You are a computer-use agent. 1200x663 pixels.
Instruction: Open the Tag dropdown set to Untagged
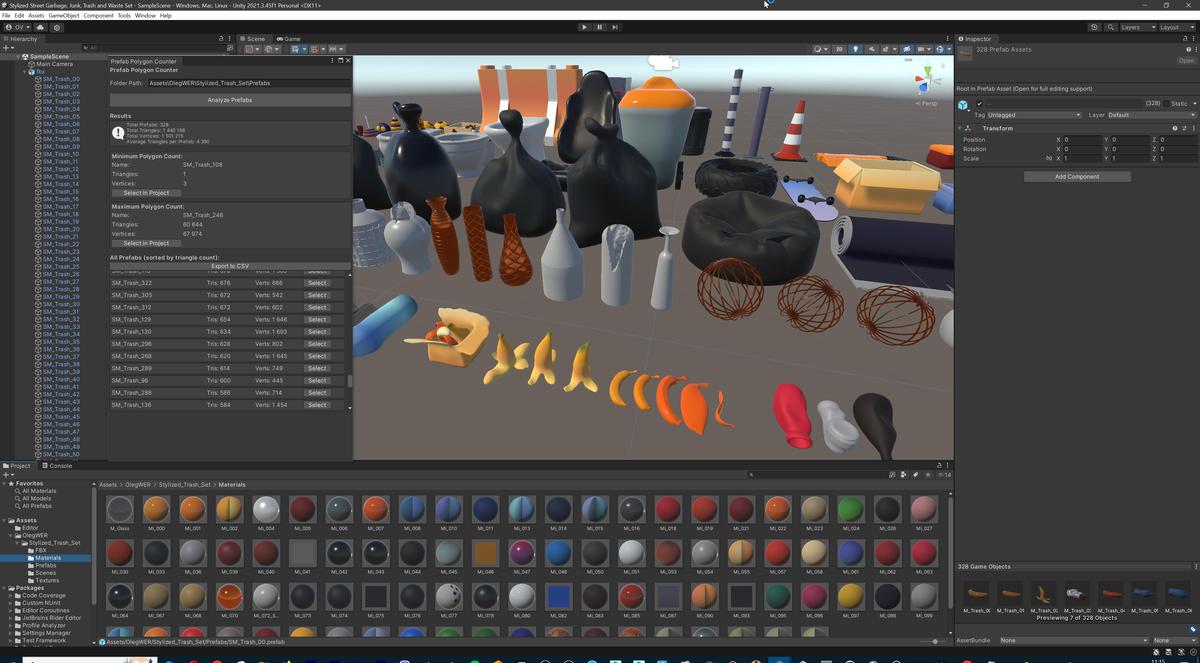1035,115
